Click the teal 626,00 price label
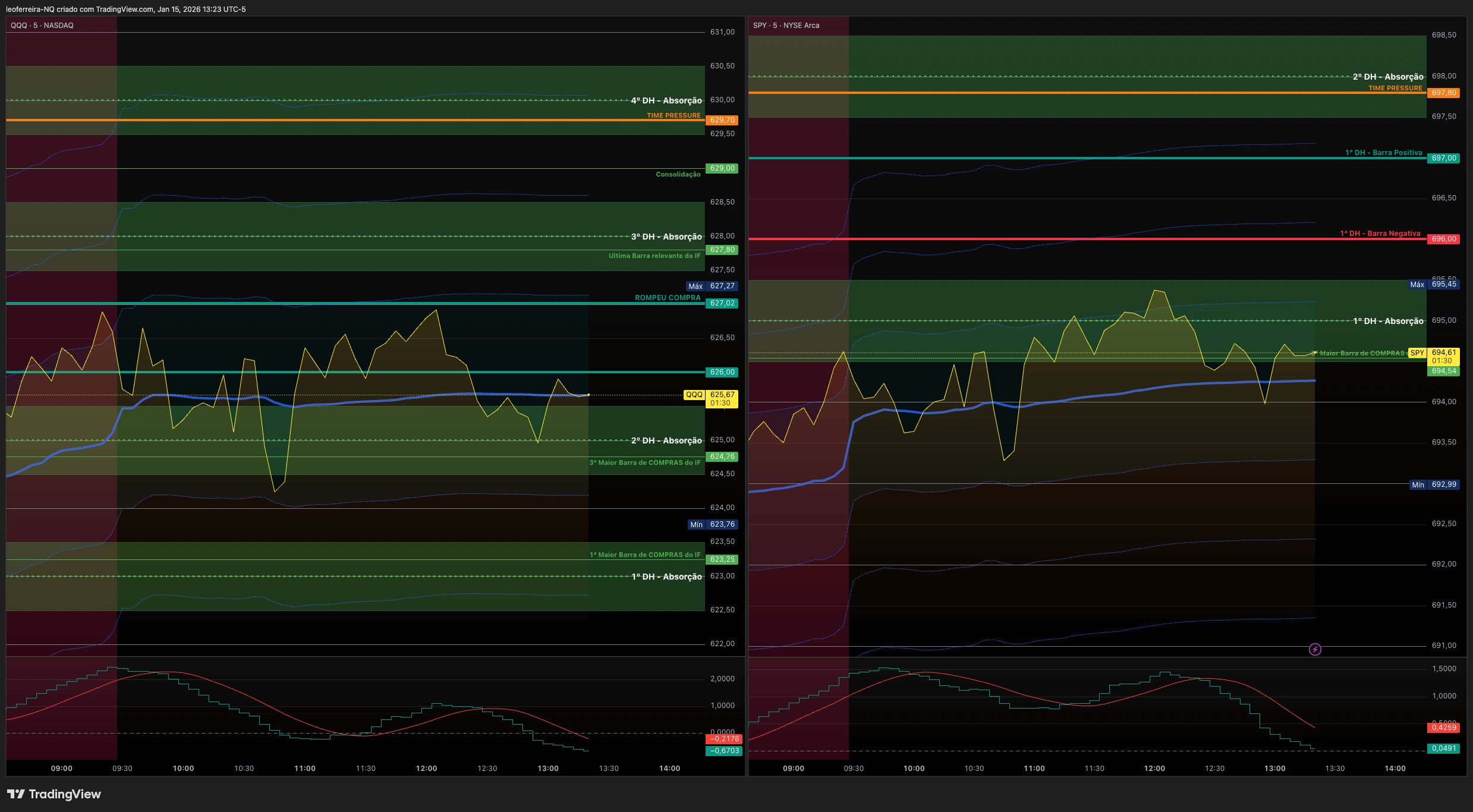1473x812 pixels. (722, 372)
